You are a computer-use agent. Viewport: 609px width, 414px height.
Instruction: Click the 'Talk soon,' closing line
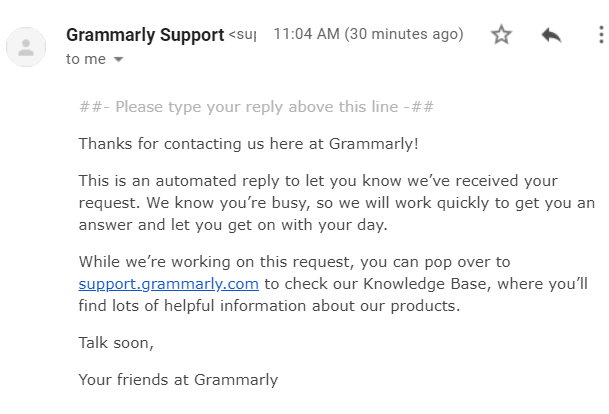coord(116,343)
